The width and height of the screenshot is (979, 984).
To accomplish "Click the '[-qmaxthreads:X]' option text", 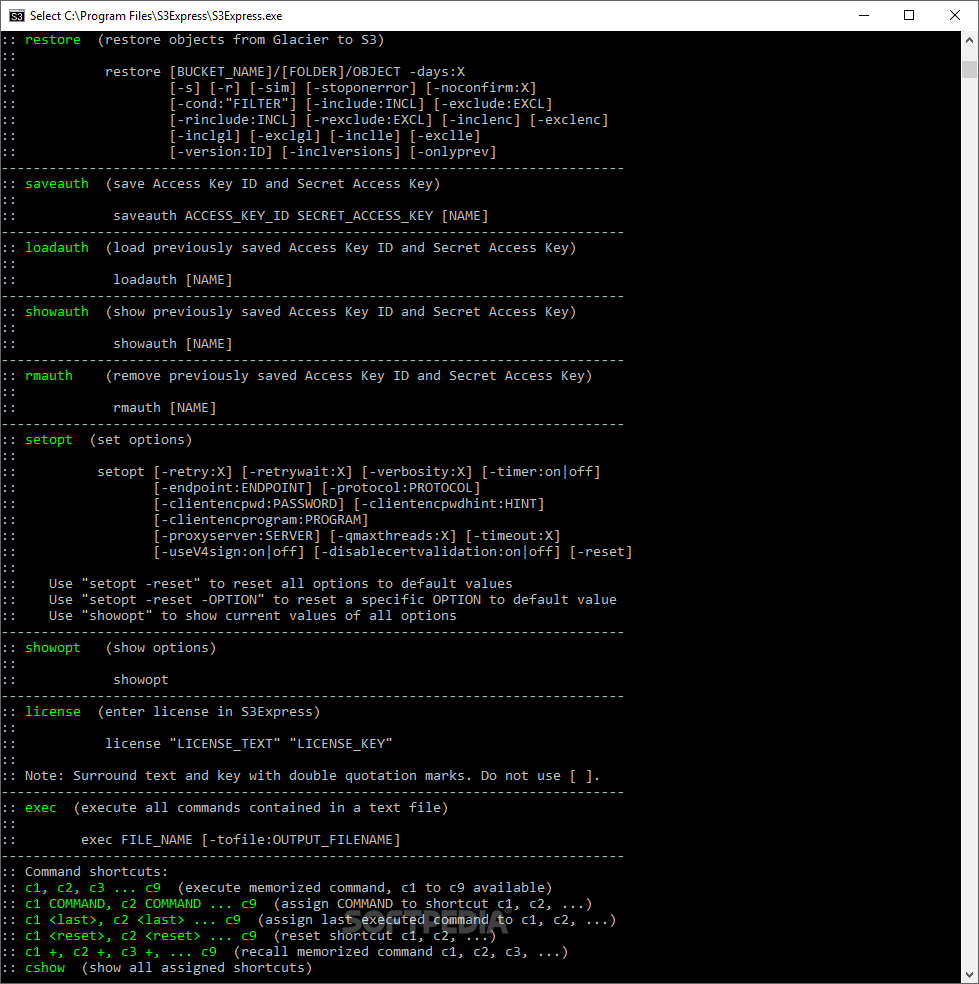I will point(393,536).
